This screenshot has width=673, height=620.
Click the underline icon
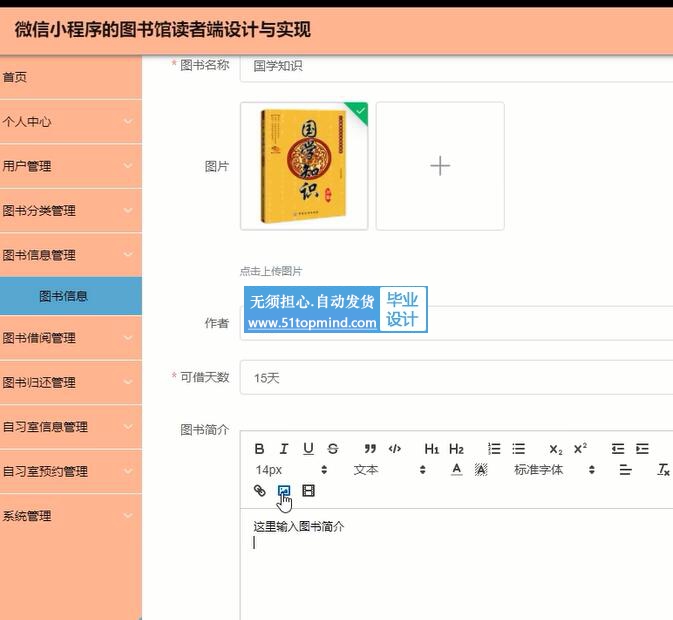point(308,449)
